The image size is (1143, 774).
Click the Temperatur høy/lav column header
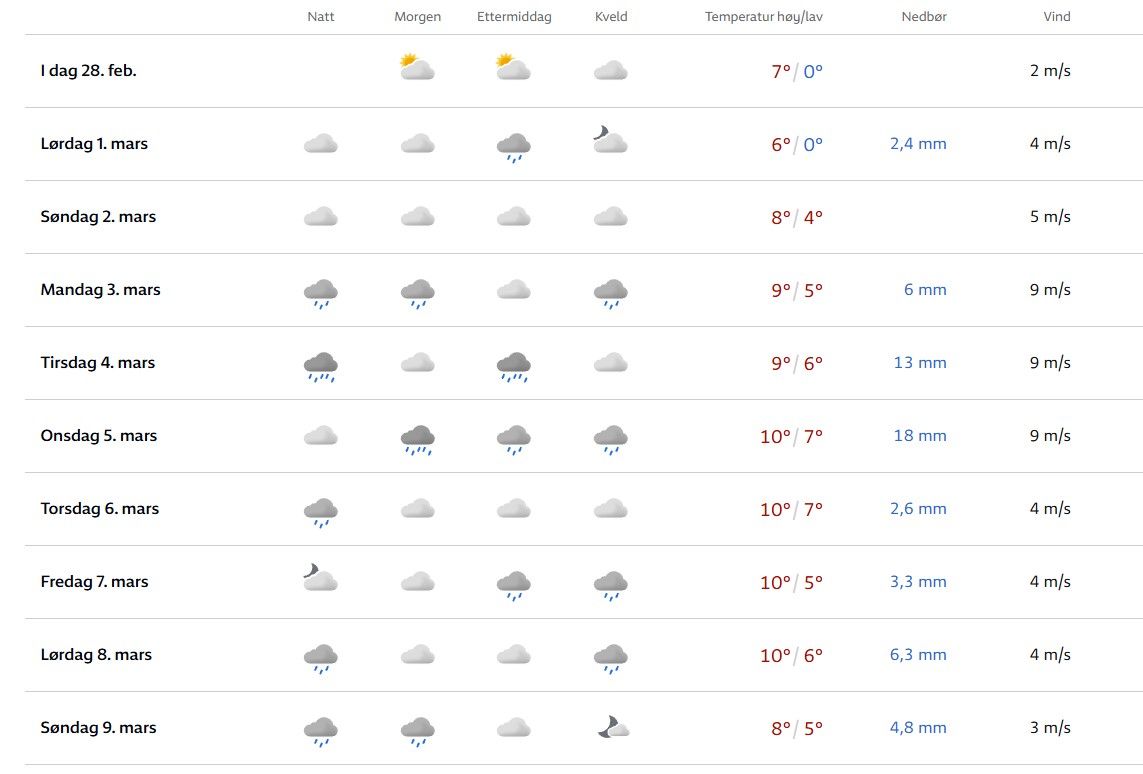click(764, 17)
